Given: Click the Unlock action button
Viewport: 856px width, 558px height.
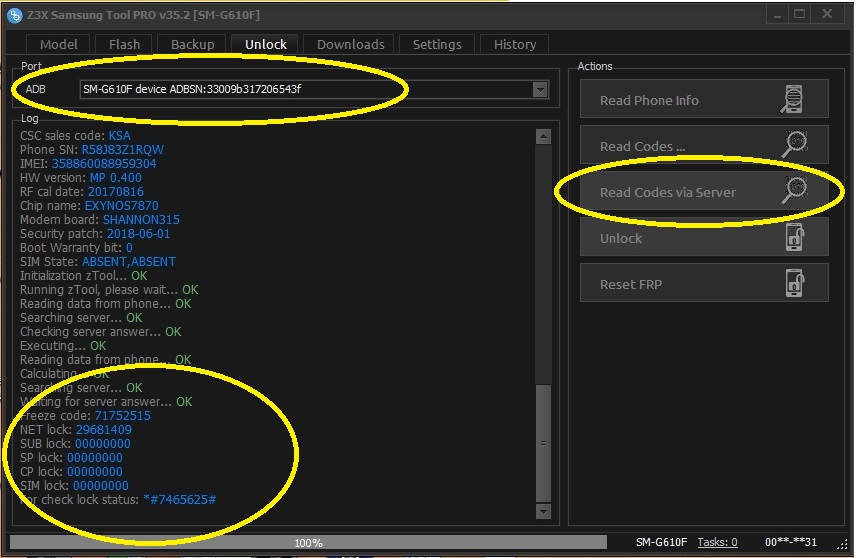Looking at the screenshot, I should (x=704, y=237).
